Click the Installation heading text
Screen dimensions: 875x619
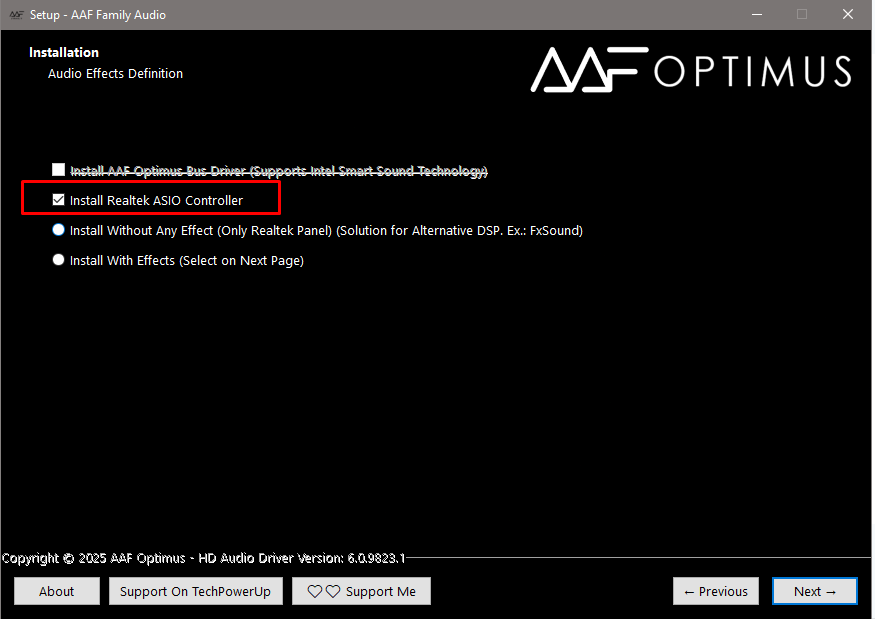pyautogui.click(x=64, y=52)
